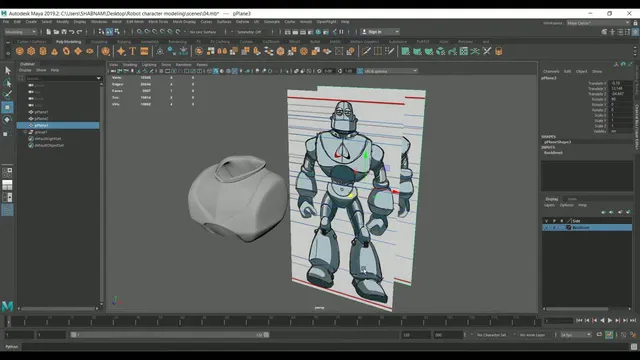The width and height of the screenshot is (640, 360).
Task: Go to the end of the playback range
Action: pyautogui.click(x=633, y=321)
